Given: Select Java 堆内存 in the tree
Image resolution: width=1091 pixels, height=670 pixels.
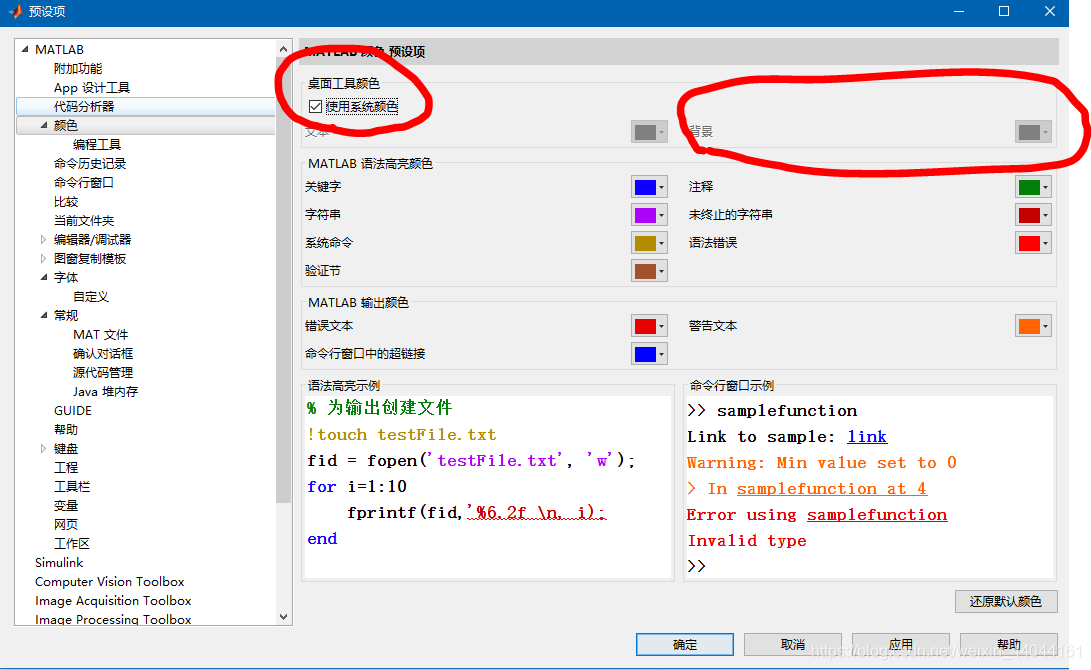Looking at the screenshot, I should click(x=106, y=392).
